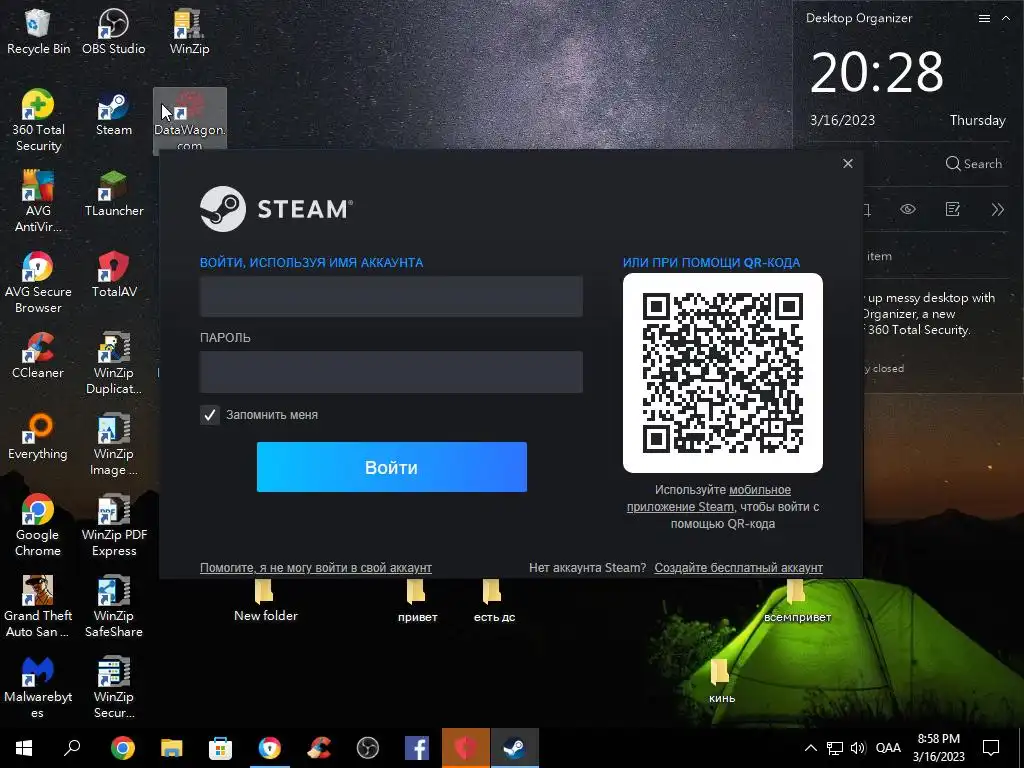The height and width of the screenshot is (768, 1024).
Task: Click the Войти login button
Action: 392,467
